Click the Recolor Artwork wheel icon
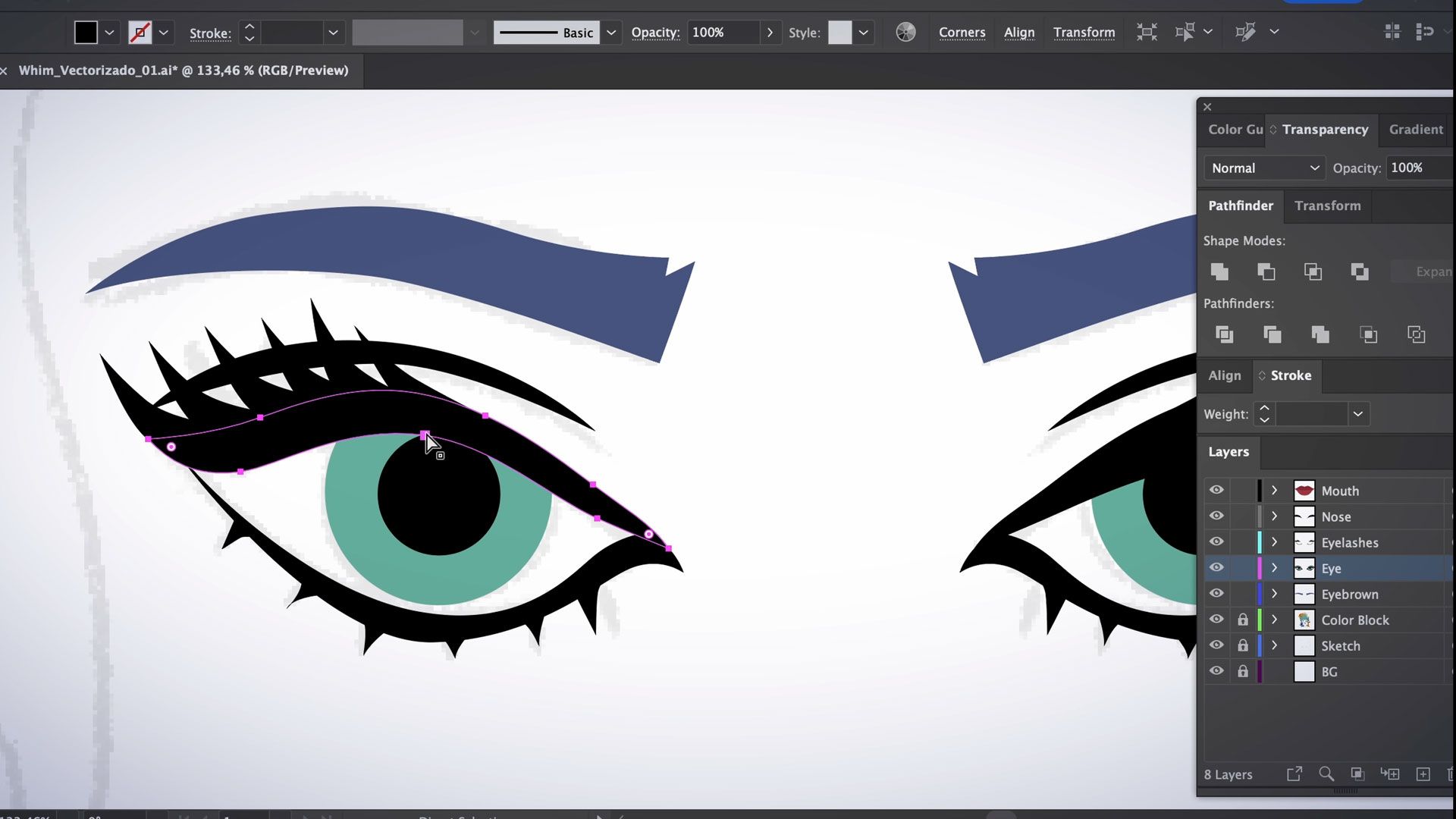 tap(905, 32)
